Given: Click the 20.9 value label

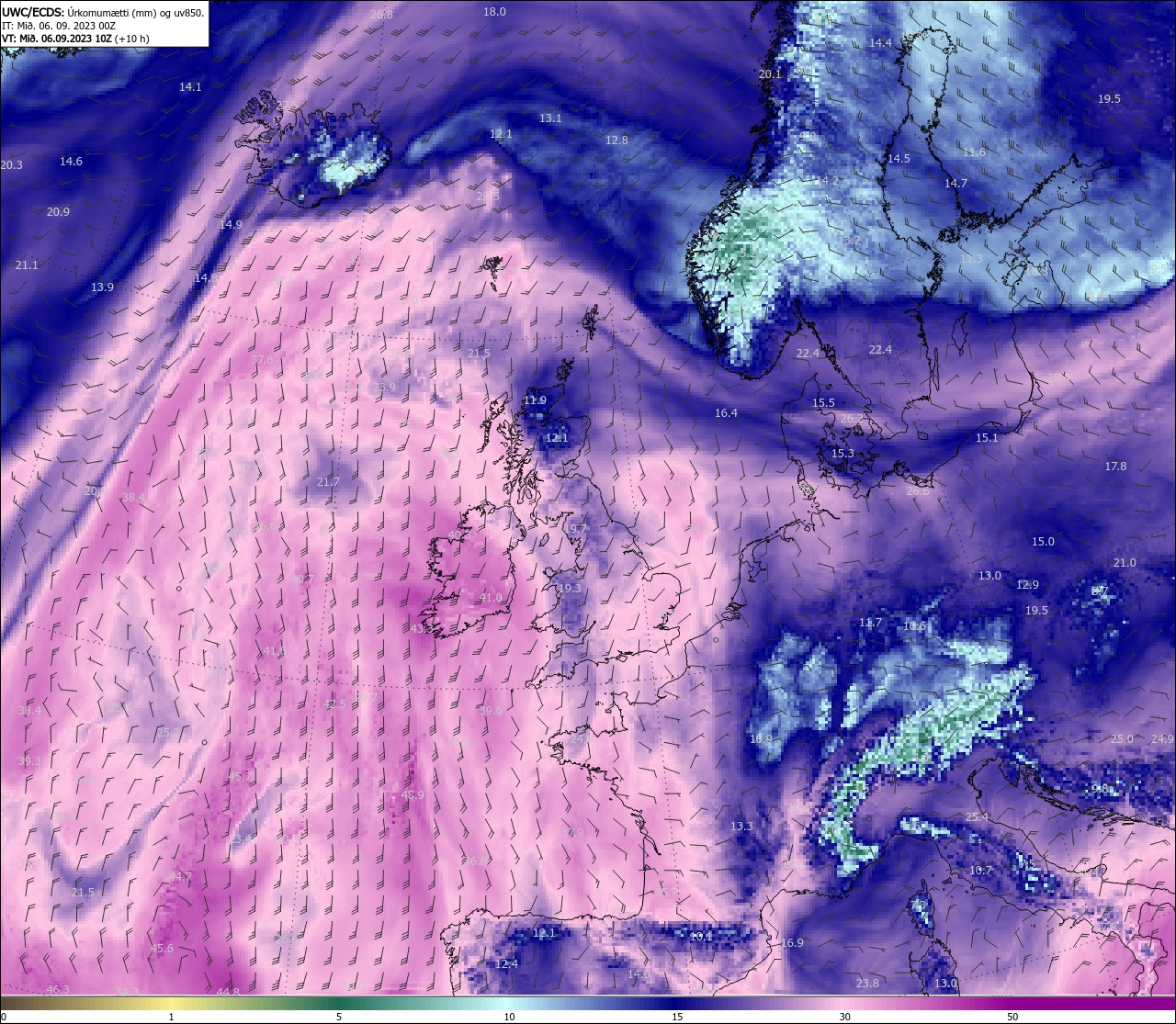Looking at the screenshot, I should click(58, 212).
